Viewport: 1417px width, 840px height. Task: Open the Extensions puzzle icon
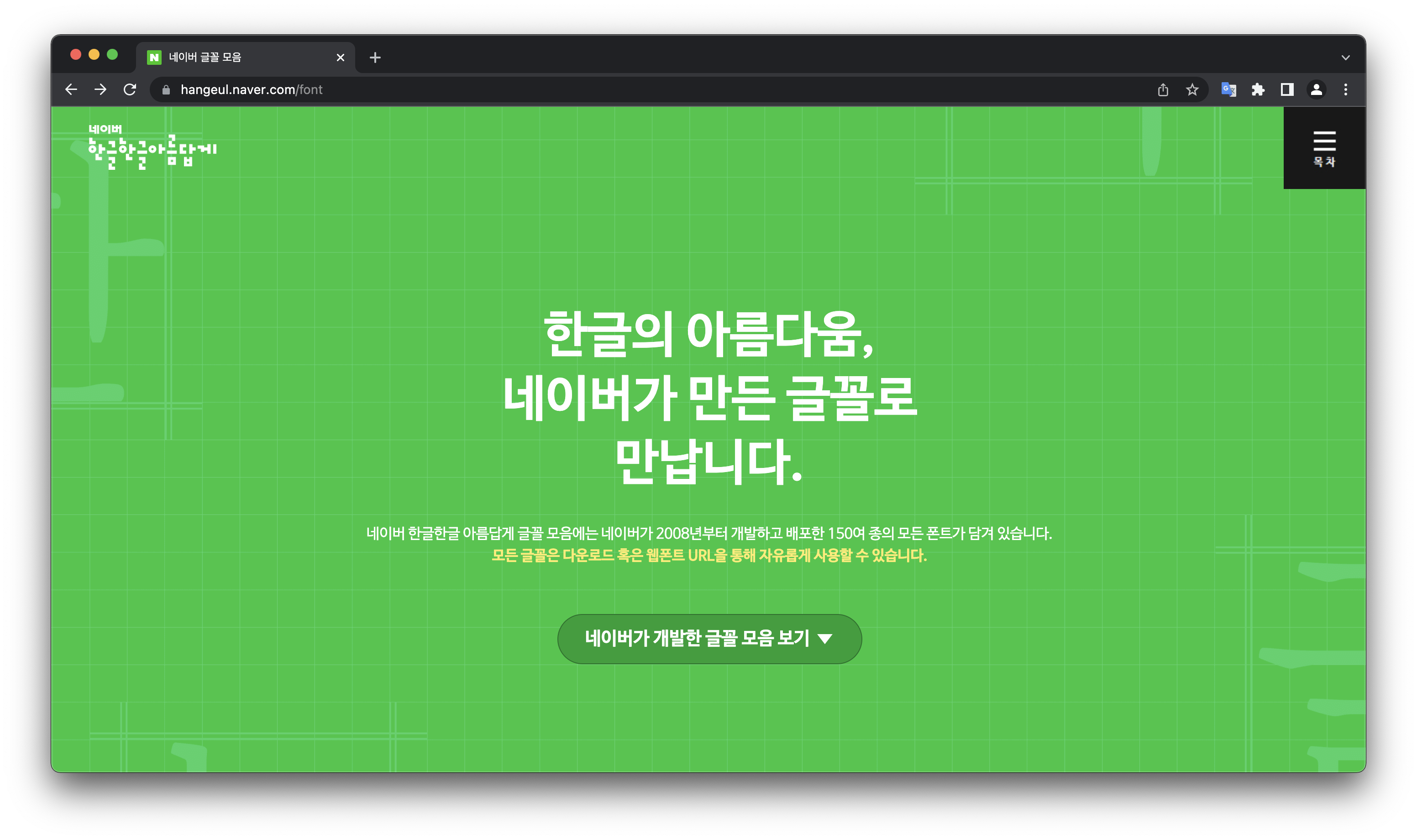[x=1258, y=89]
